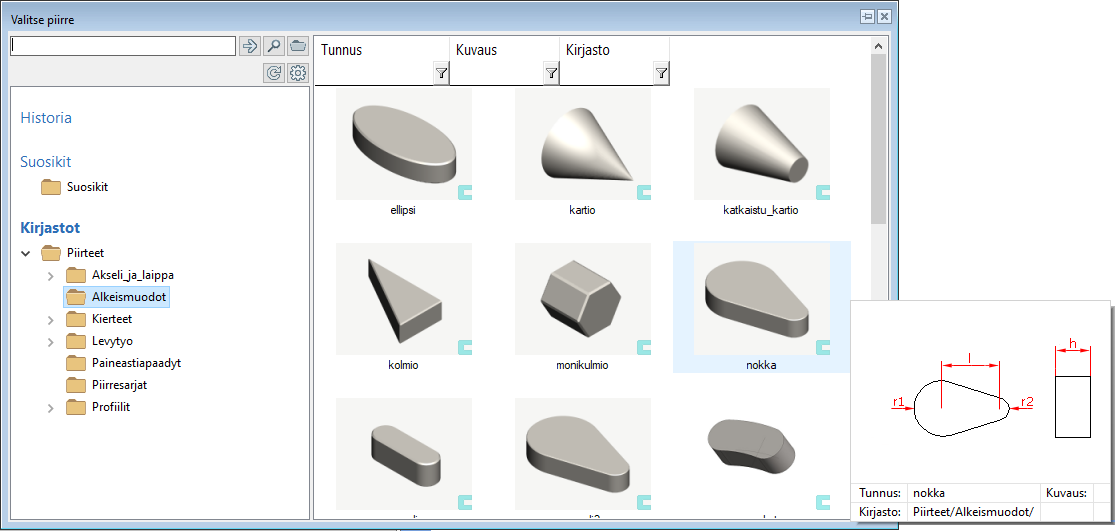
Task: Open the Suosikit folder under favorites
Action: click(86, 187)
